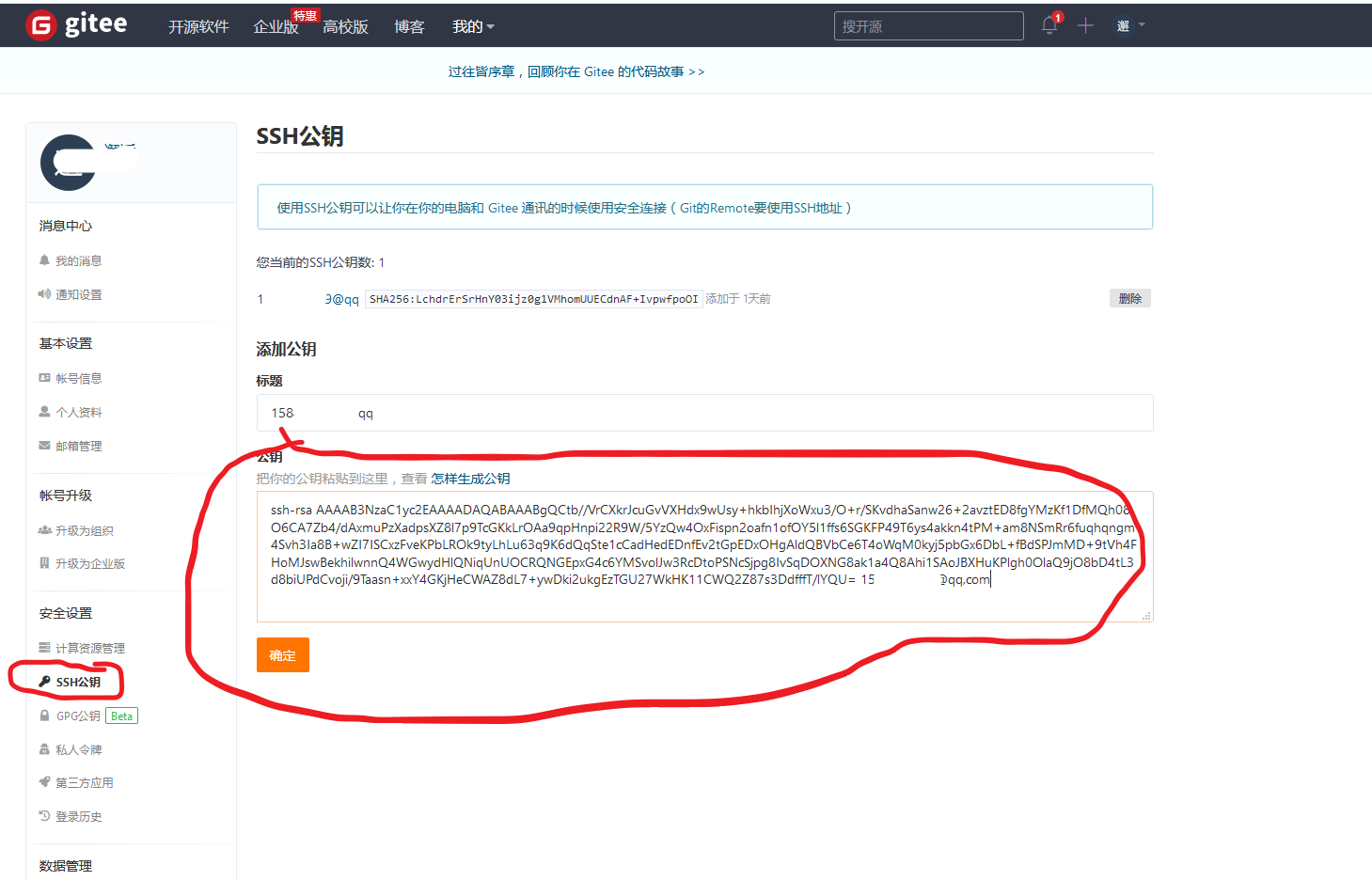
Task: Open 私人令牌 in the sidebar
Action: (x=78, y=749)
